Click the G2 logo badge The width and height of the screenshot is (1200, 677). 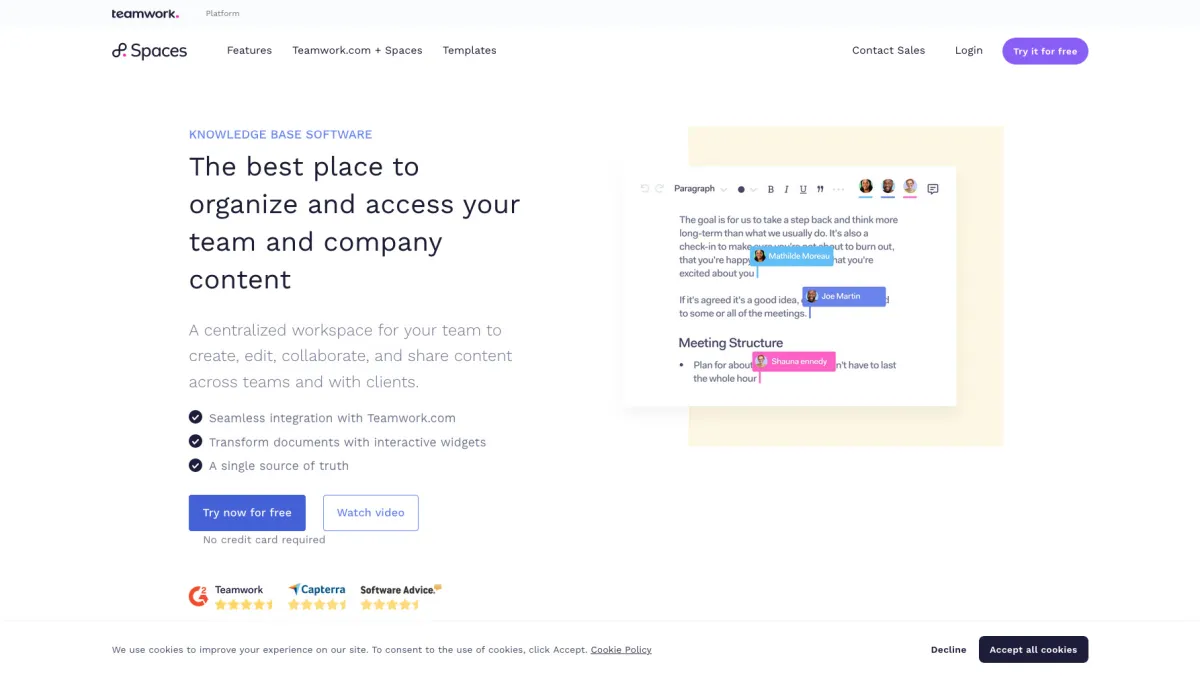(199, 596)
